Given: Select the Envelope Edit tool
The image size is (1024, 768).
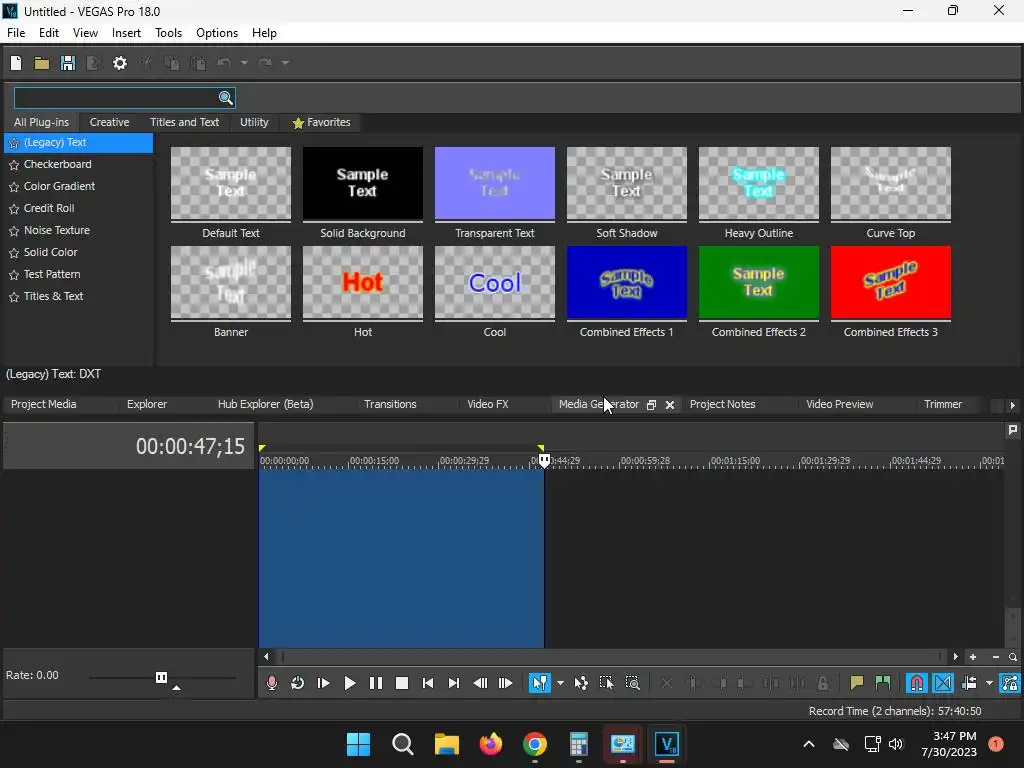Looking at the screenshot, I should tap(581, 683).
